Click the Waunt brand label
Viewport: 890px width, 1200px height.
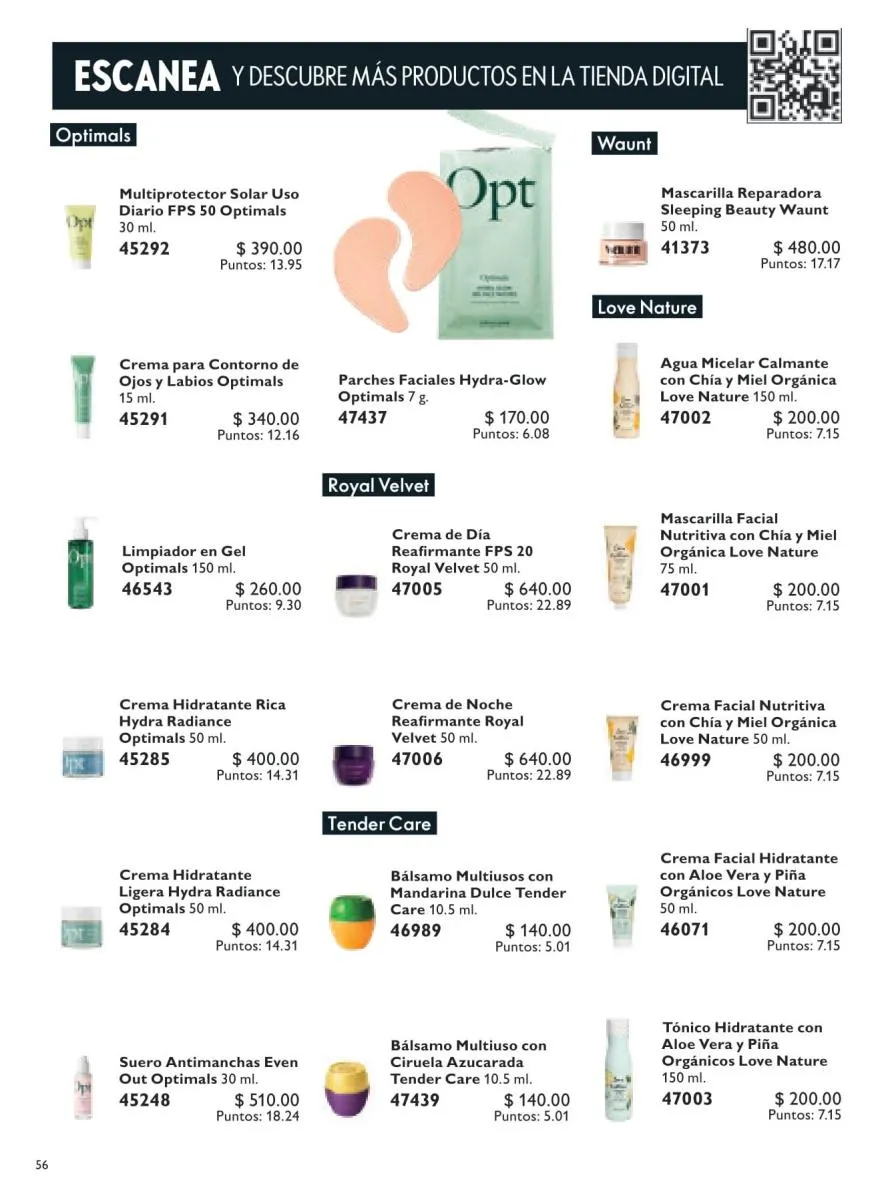pyautogui.click(x=624, y=144)
